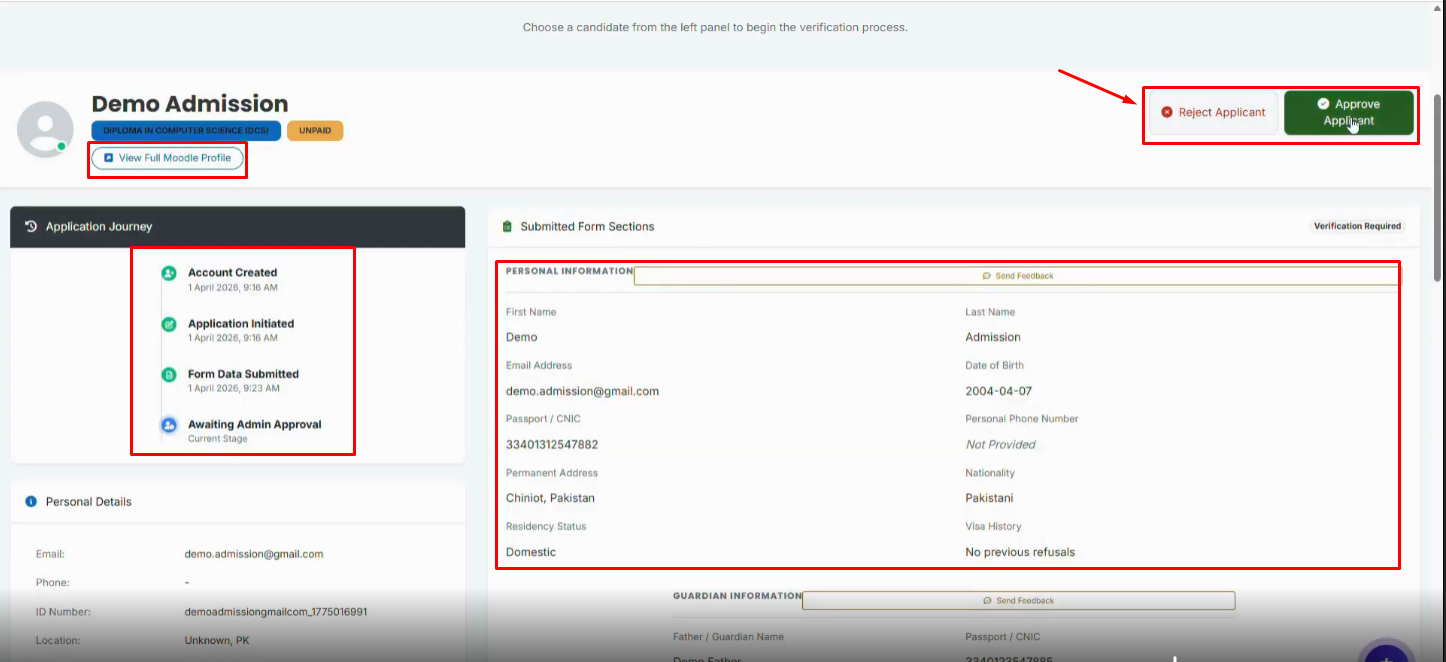Image resolution: width=1446 pixels, height=662 pixels.
Task: Click the Not Provided phone number value
Action: pos(1001,444)
